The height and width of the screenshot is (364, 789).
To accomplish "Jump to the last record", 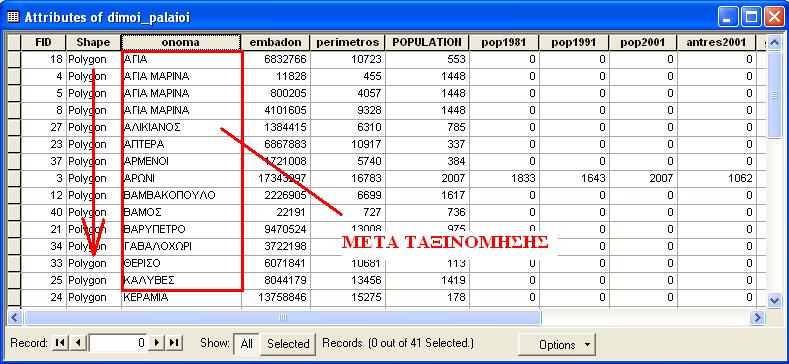I will pyautogui.click(x=174, y=343).
